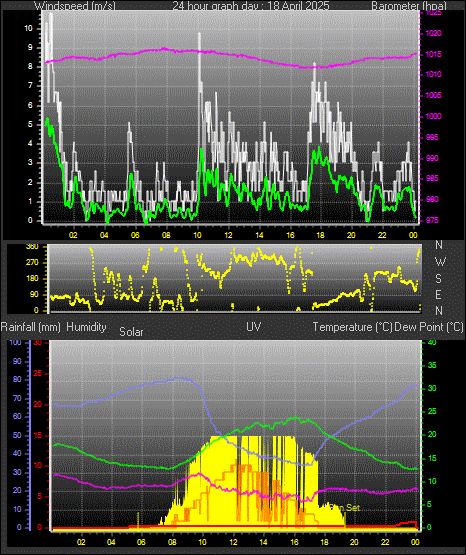This screenshot has height=555, width=466.
Task: Click the red 15 rainfall axis value
Action: pyautogui.click(x=38, y=435)
